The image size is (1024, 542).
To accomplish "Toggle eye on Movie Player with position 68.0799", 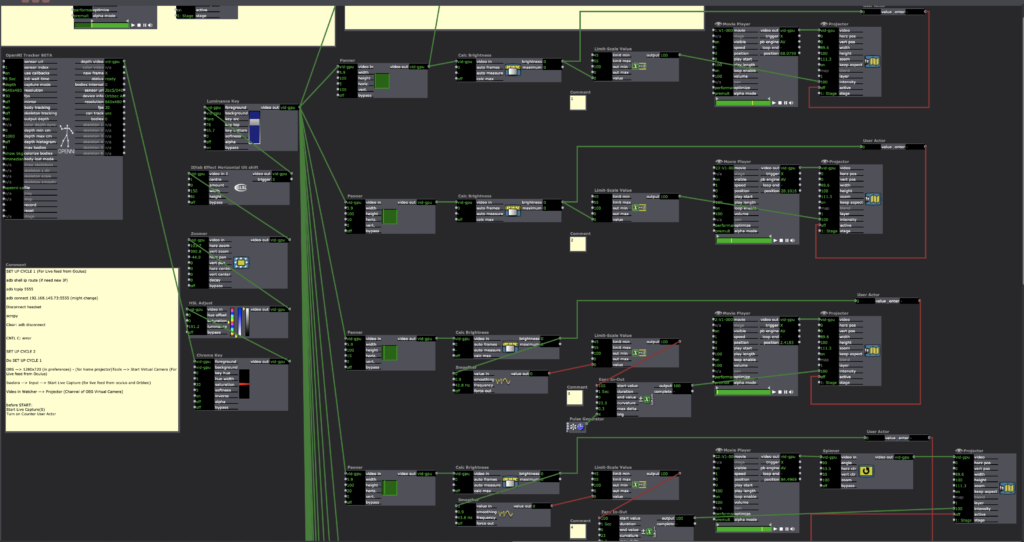I will point(718,24).
